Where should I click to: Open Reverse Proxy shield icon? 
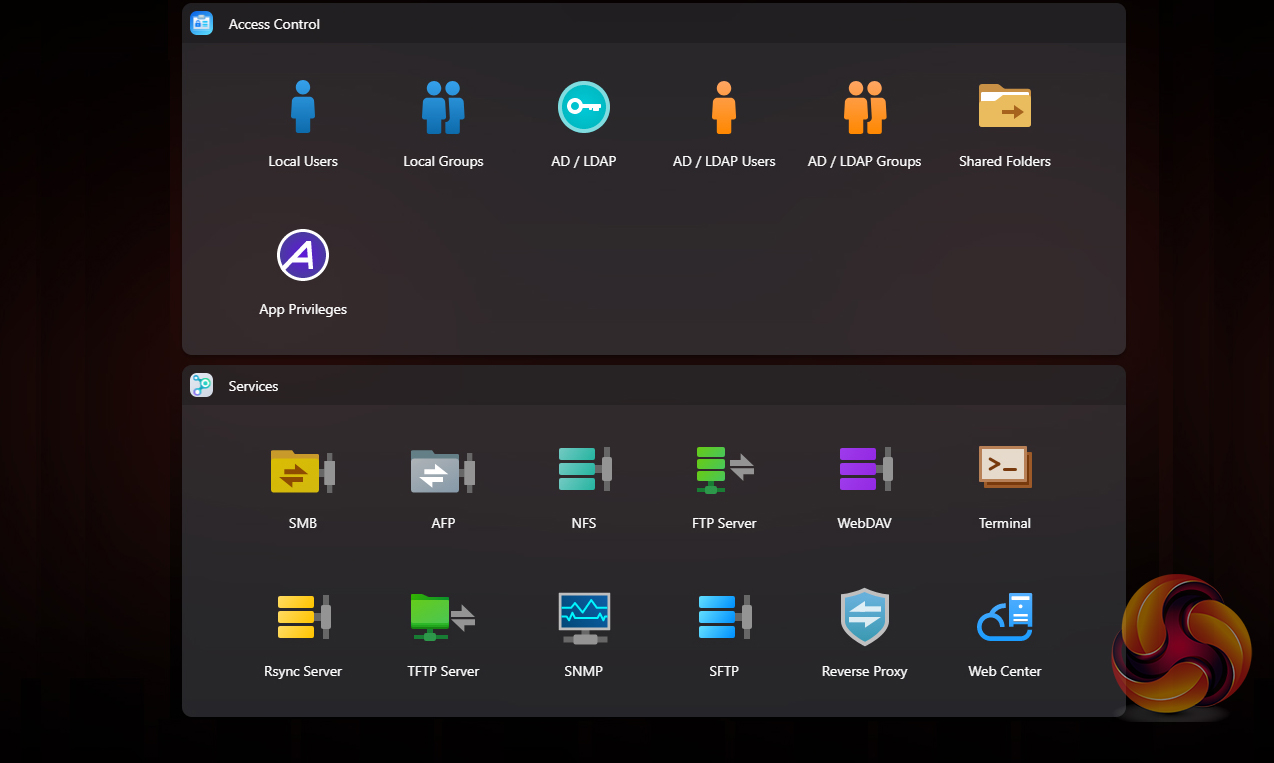pos(864,618)
